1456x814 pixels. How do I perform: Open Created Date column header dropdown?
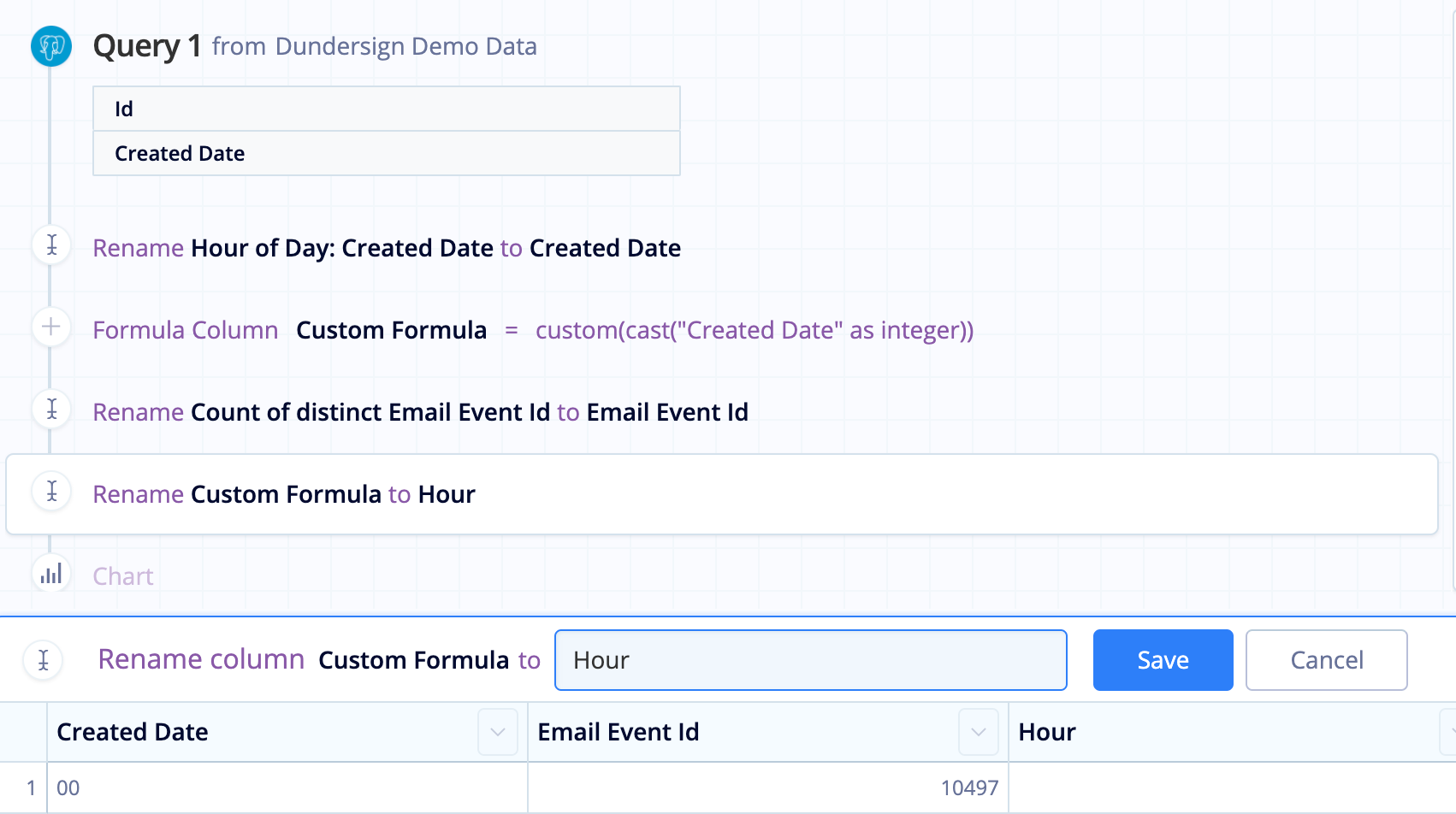tap(498, 732)
